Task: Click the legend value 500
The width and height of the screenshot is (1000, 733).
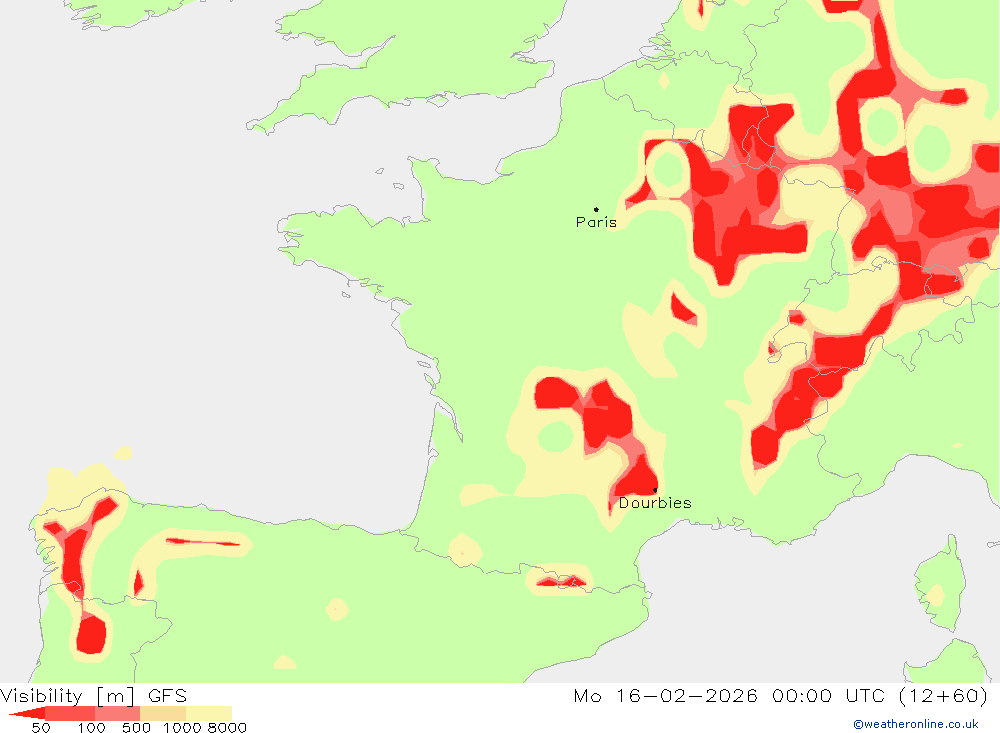Action: click(136, 728)
